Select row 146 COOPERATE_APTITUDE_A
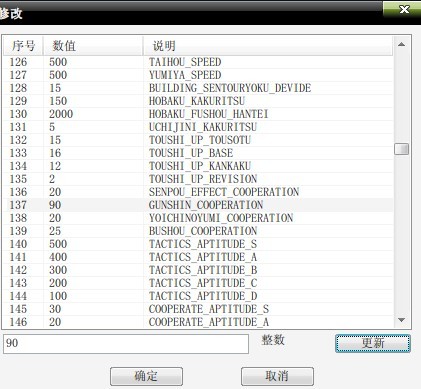 point(198,322)
